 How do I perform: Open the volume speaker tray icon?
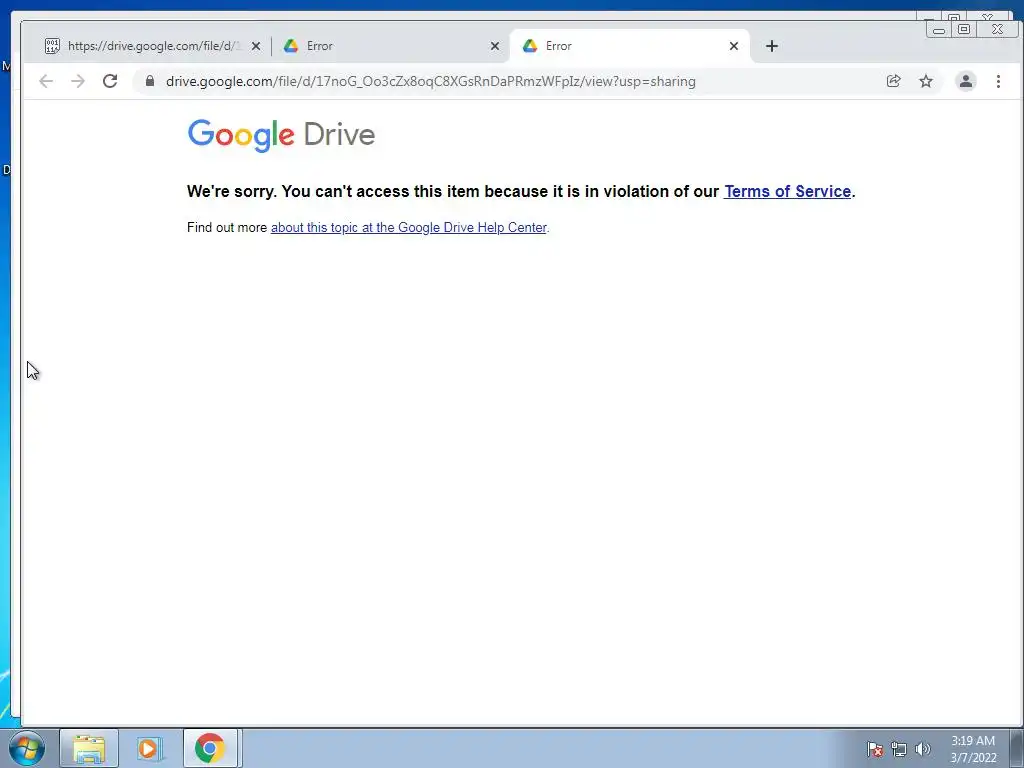point(923,749)
